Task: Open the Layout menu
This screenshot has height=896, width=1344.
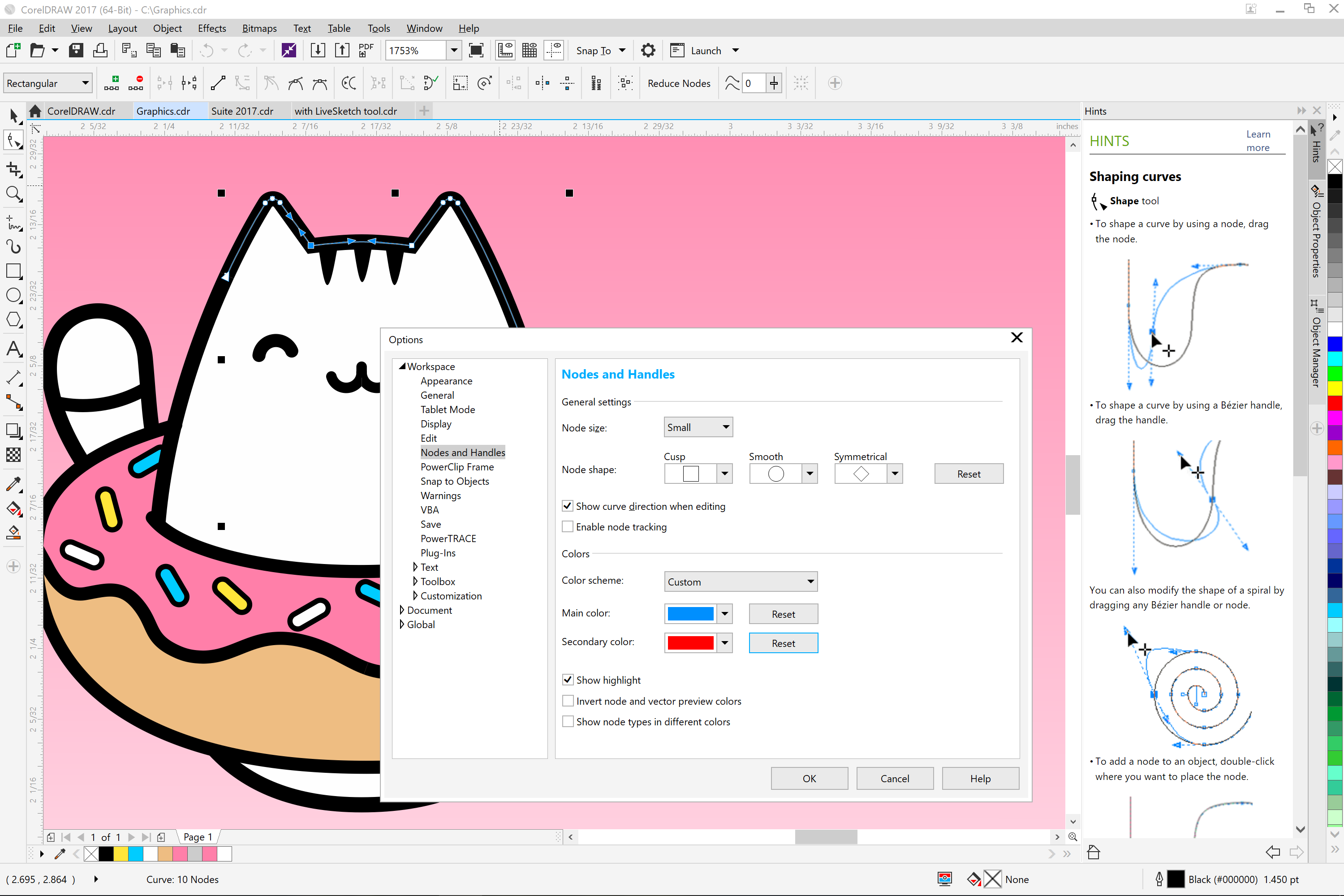Action: pyautogui.click(x=122, y=28)
